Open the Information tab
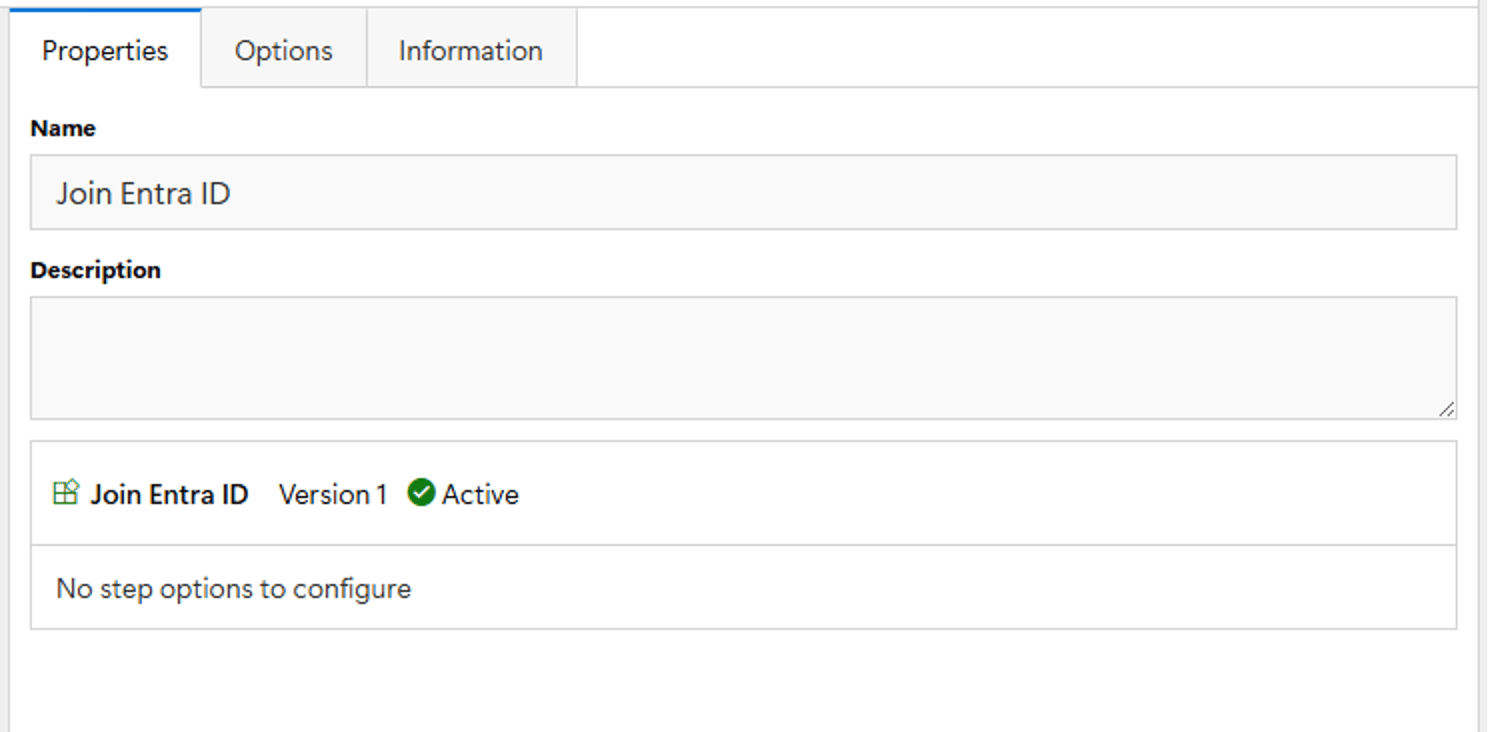The height and width of the screenshot is (732, 1488). pyautogui.click(x=471, y=50)
